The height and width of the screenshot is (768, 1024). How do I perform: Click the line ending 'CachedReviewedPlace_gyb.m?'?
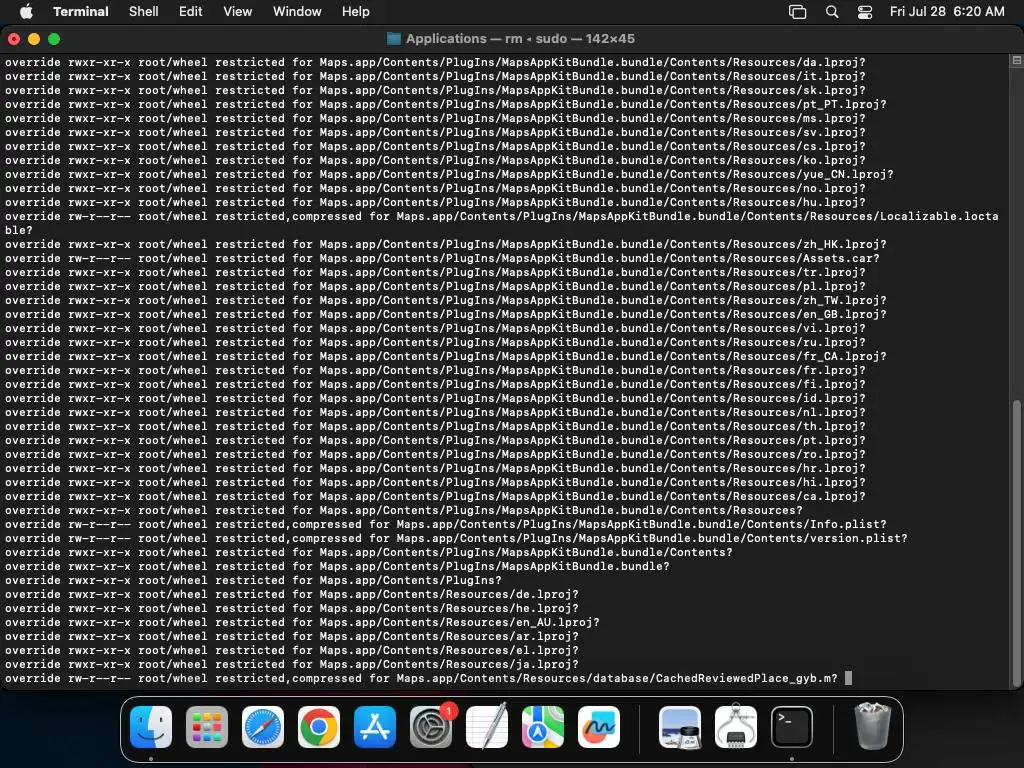click(x=421, y=679)
